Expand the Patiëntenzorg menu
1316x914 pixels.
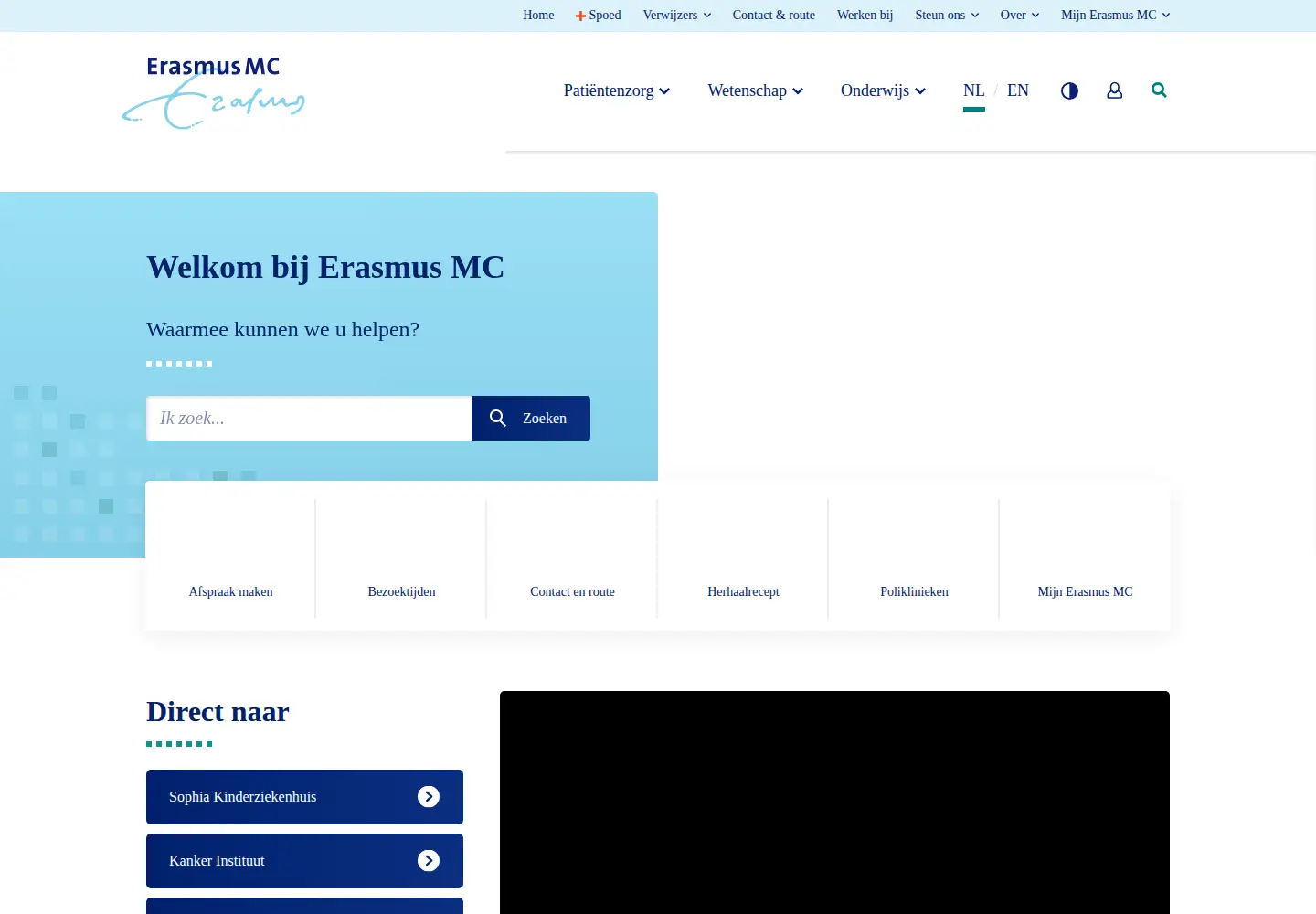[x=617, y=90]
